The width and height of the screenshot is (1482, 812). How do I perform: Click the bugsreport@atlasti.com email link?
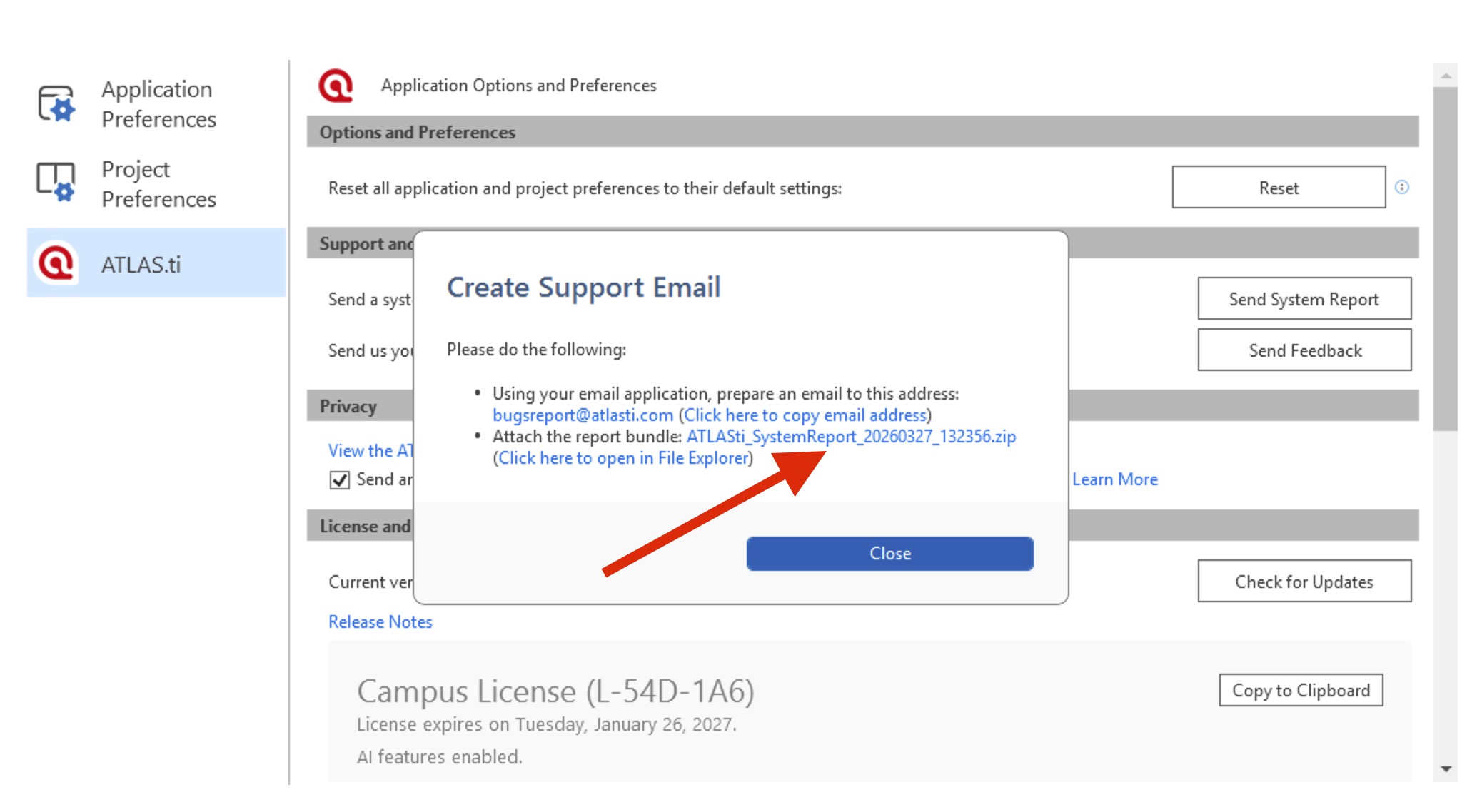click(x=583, y=415)
